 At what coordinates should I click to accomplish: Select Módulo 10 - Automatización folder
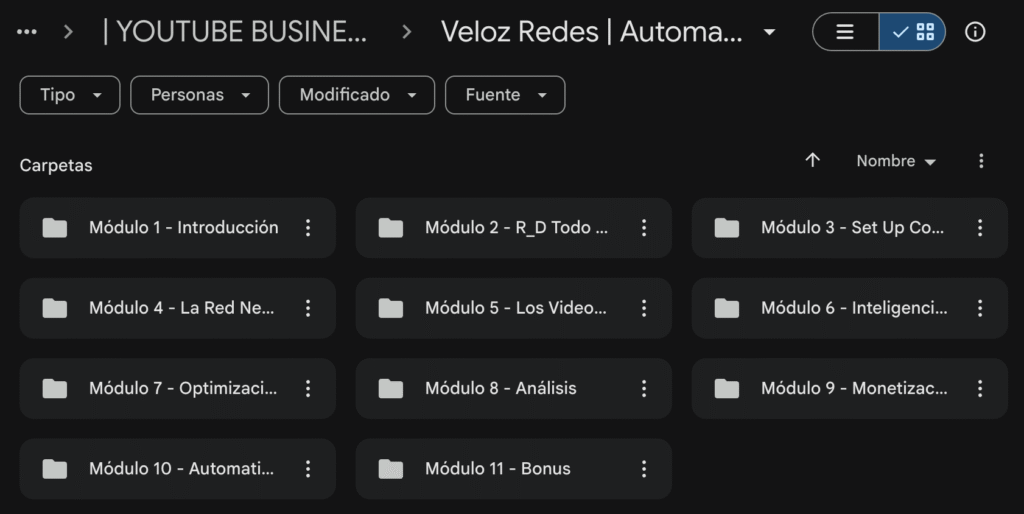[x=180, y=468]
